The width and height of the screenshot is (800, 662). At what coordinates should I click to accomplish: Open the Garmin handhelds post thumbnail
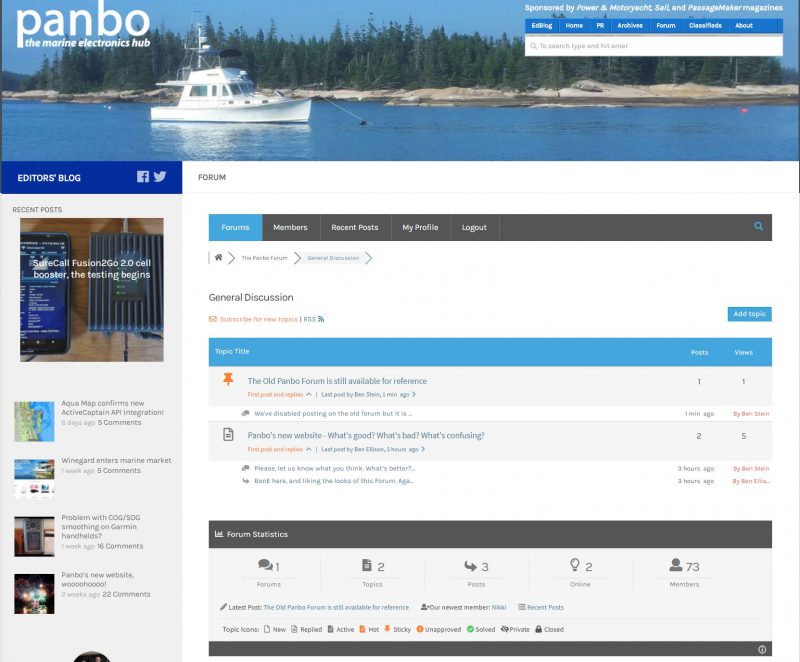coord(34,536)
